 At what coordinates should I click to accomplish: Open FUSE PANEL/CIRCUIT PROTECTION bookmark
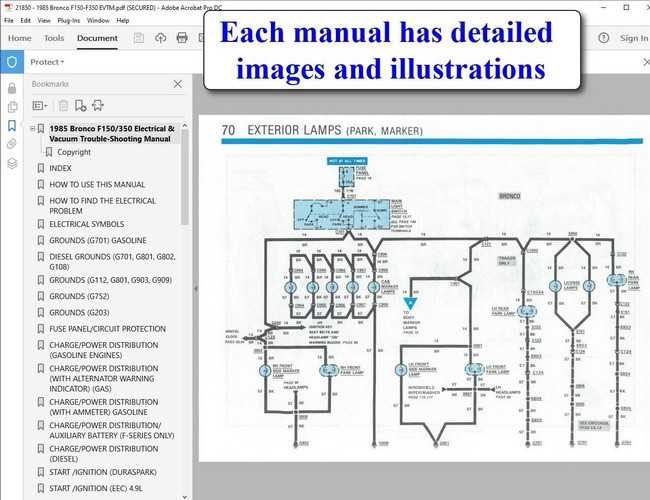point(108,329)
